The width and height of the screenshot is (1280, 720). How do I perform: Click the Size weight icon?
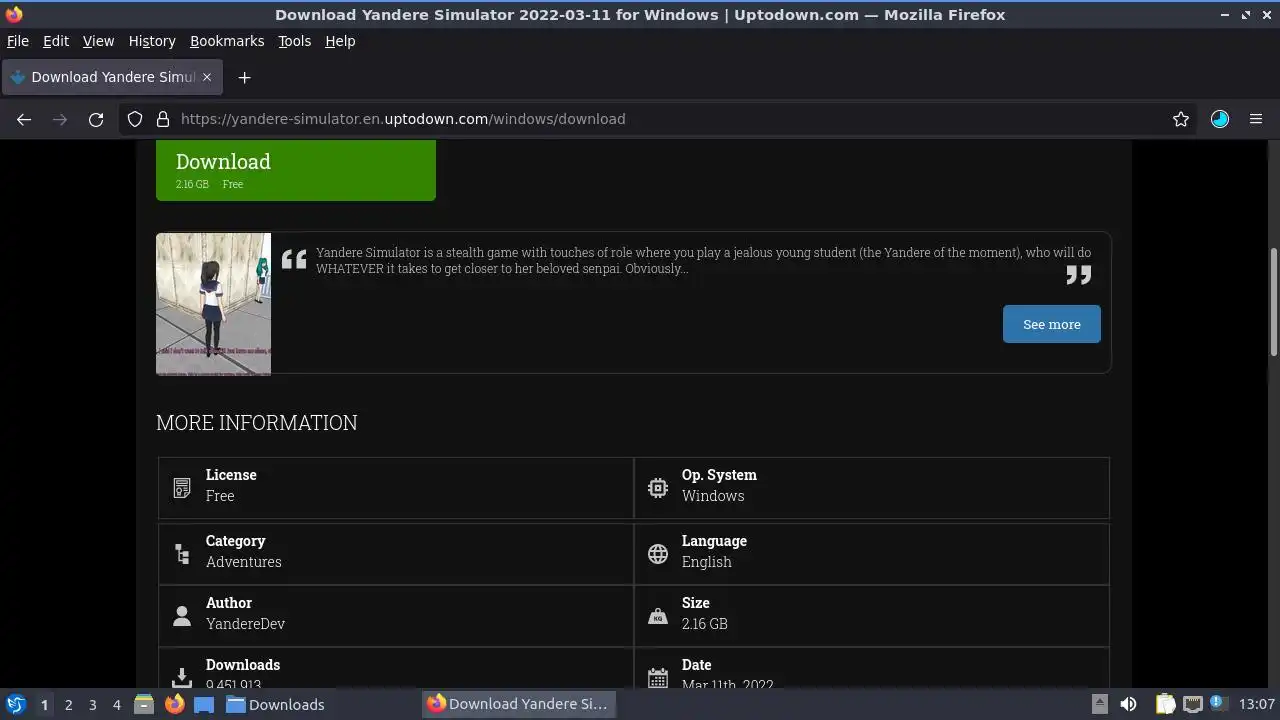click(x=658, y=616)
